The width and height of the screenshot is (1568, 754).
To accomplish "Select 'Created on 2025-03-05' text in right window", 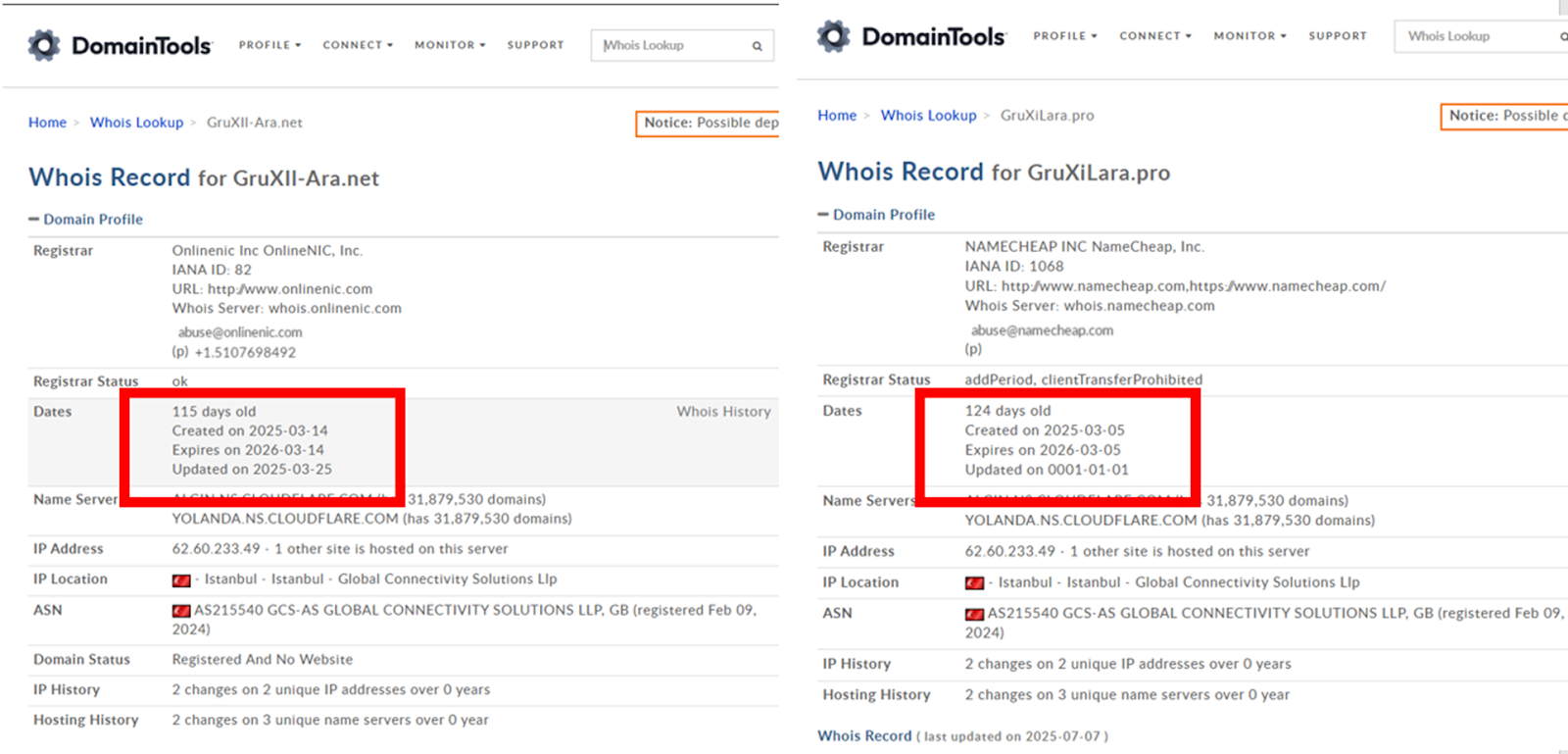I will [1045, 430].
